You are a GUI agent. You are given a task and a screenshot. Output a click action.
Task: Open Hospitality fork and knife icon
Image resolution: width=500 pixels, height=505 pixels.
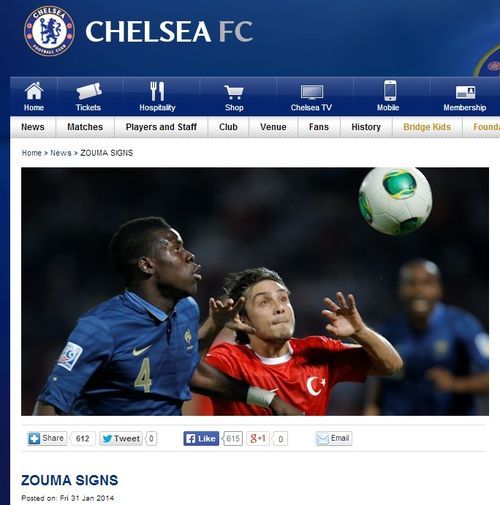[157, 91]
